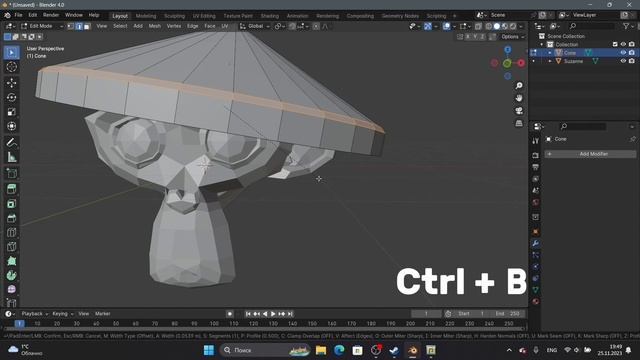
Task: Open Global transform orientation dropdown
Action: 255,26
